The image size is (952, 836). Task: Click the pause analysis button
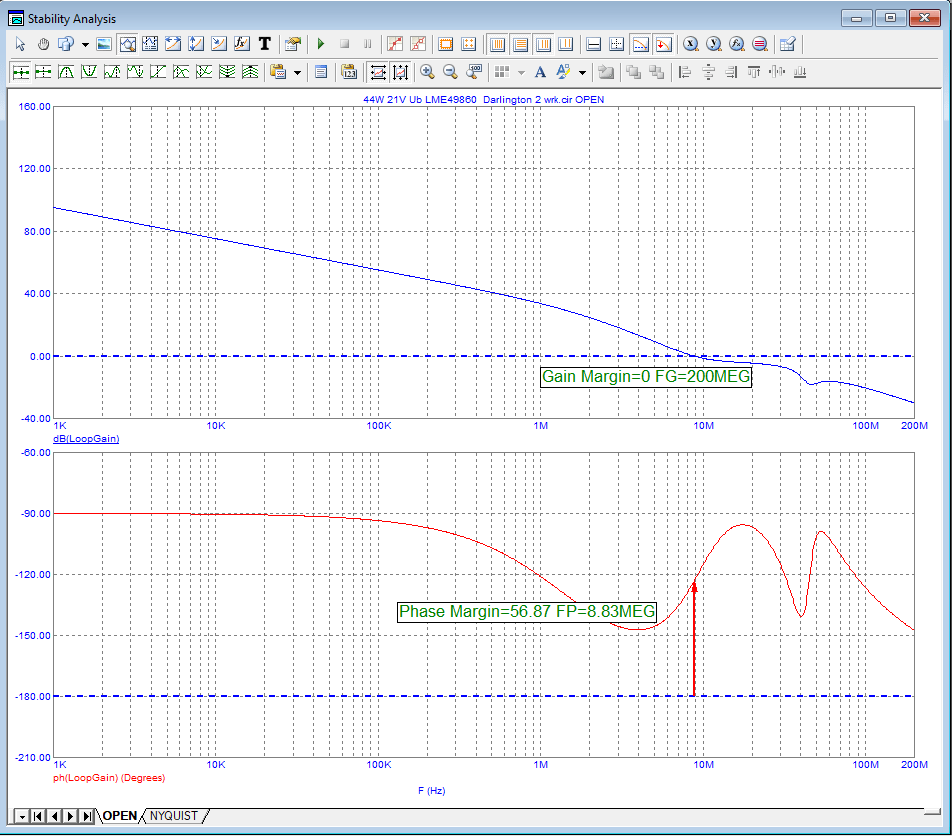(x=367, y=44)
